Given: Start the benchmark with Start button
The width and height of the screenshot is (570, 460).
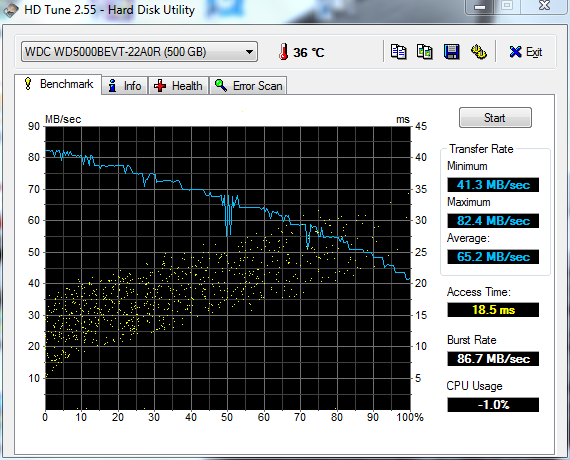Looking at the screenshot, I should tap(495, 117).
